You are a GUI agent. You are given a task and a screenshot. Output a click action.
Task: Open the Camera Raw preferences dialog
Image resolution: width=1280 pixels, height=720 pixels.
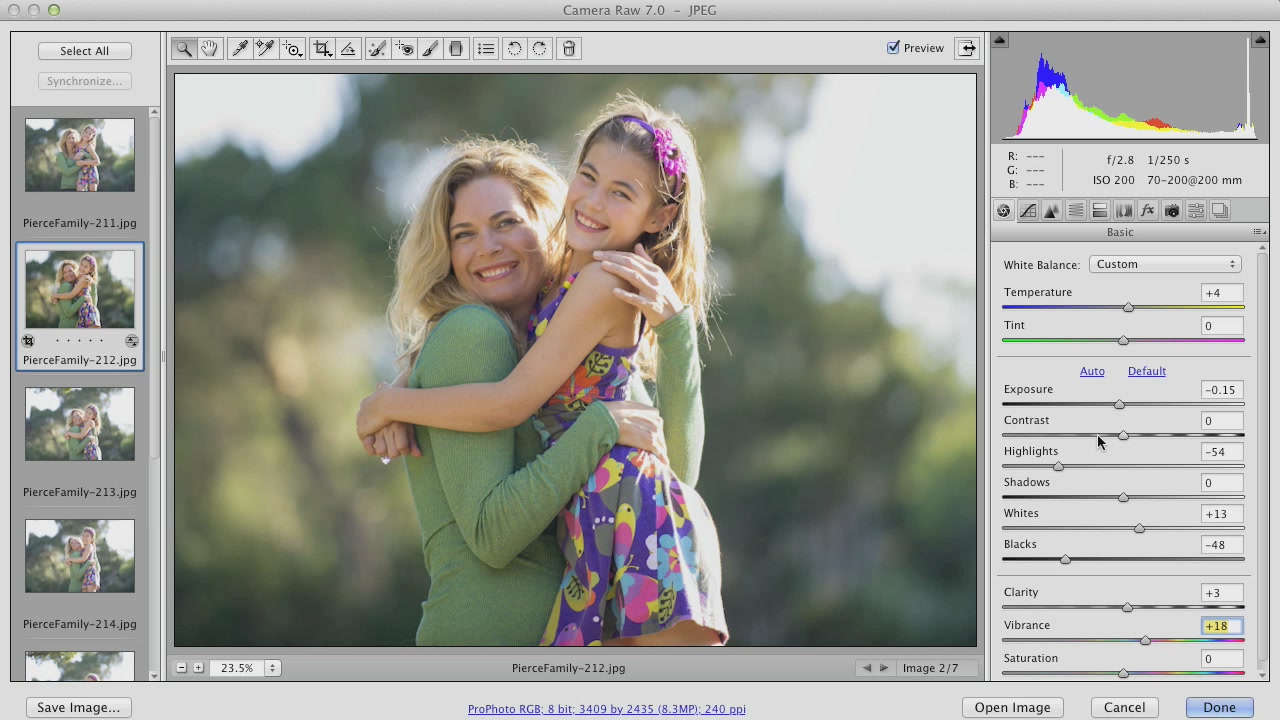point(486,49)
